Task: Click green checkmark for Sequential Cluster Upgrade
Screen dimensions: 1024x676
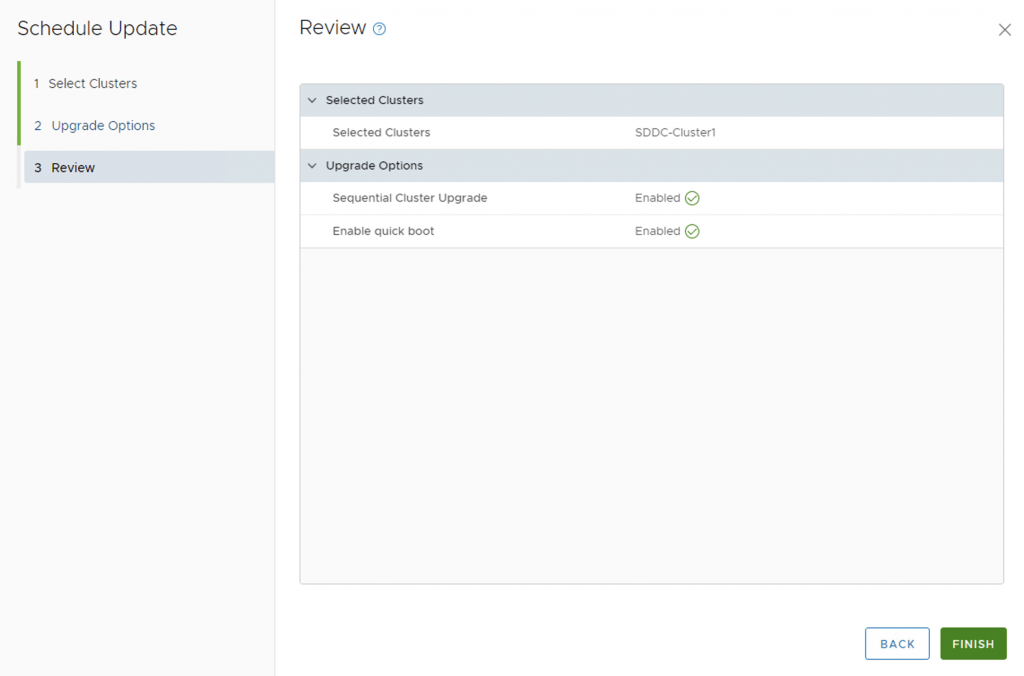Action: pyautogui.click(x=692, y=198)
